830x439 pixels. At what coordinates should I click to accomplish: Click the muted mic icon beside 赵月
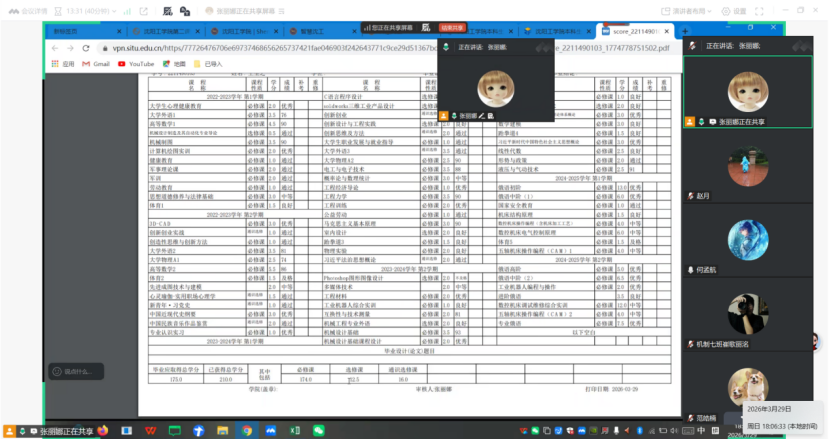691,196
